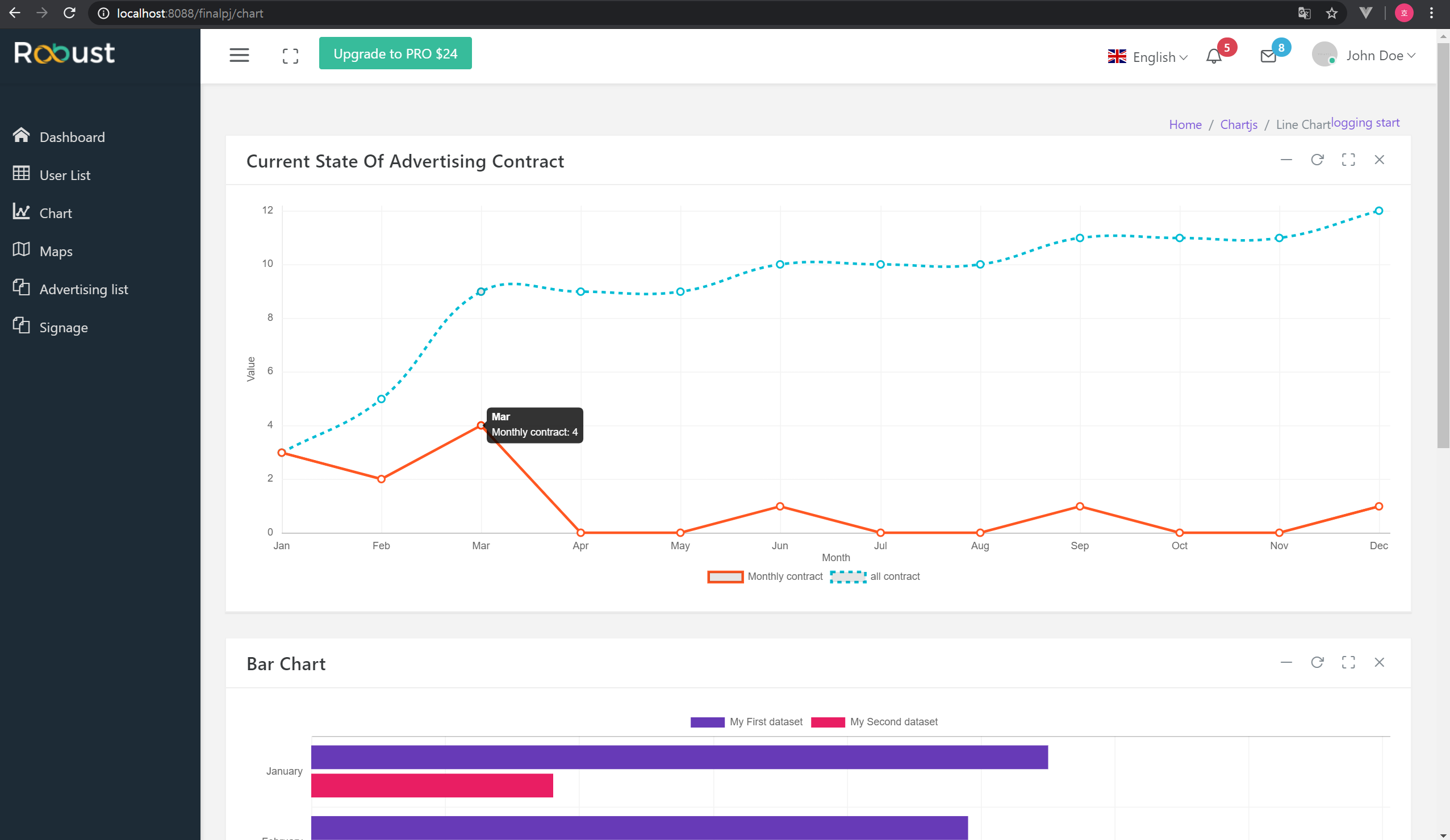Toggle My Second dataset legend item
This screenshot has width=1450, height=840.
(874, 722)
